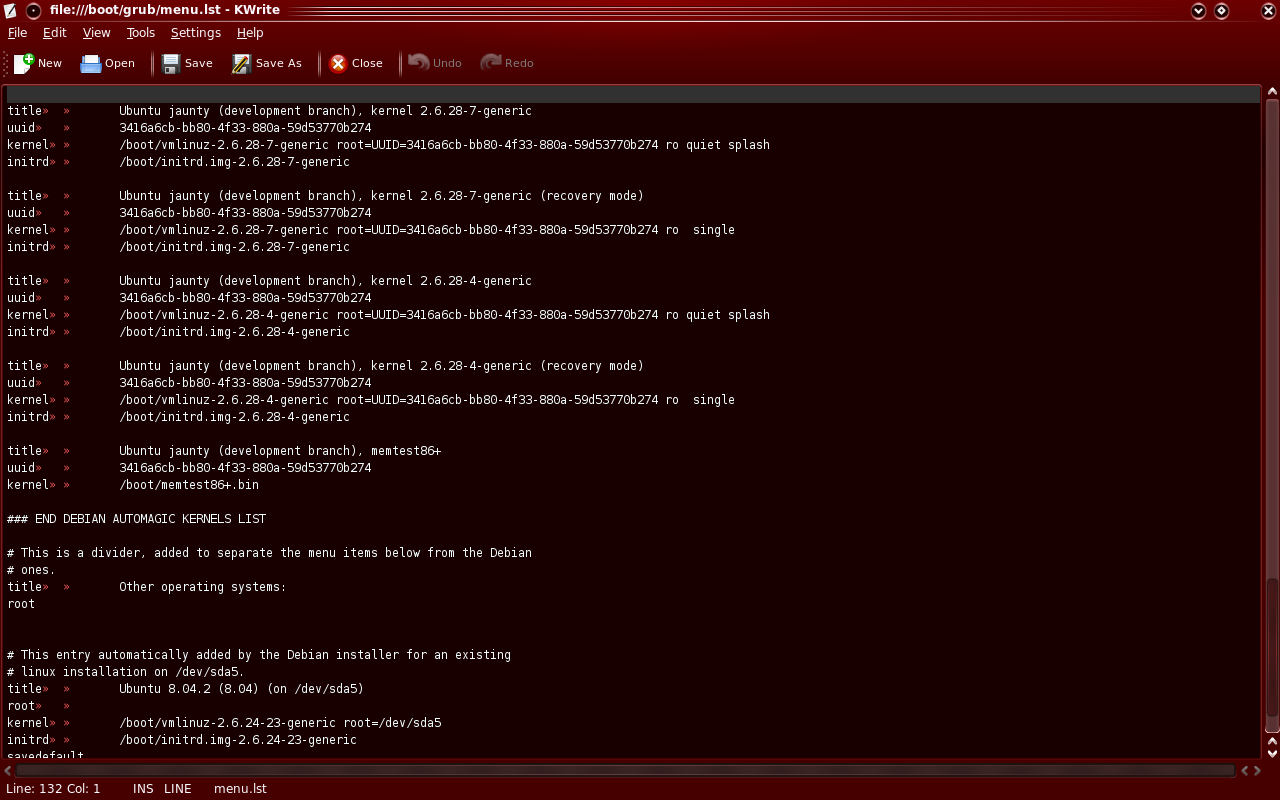The width and height of the screenshot is (1280, 800).
Task: Open the View menu
Action: [97, 33]
